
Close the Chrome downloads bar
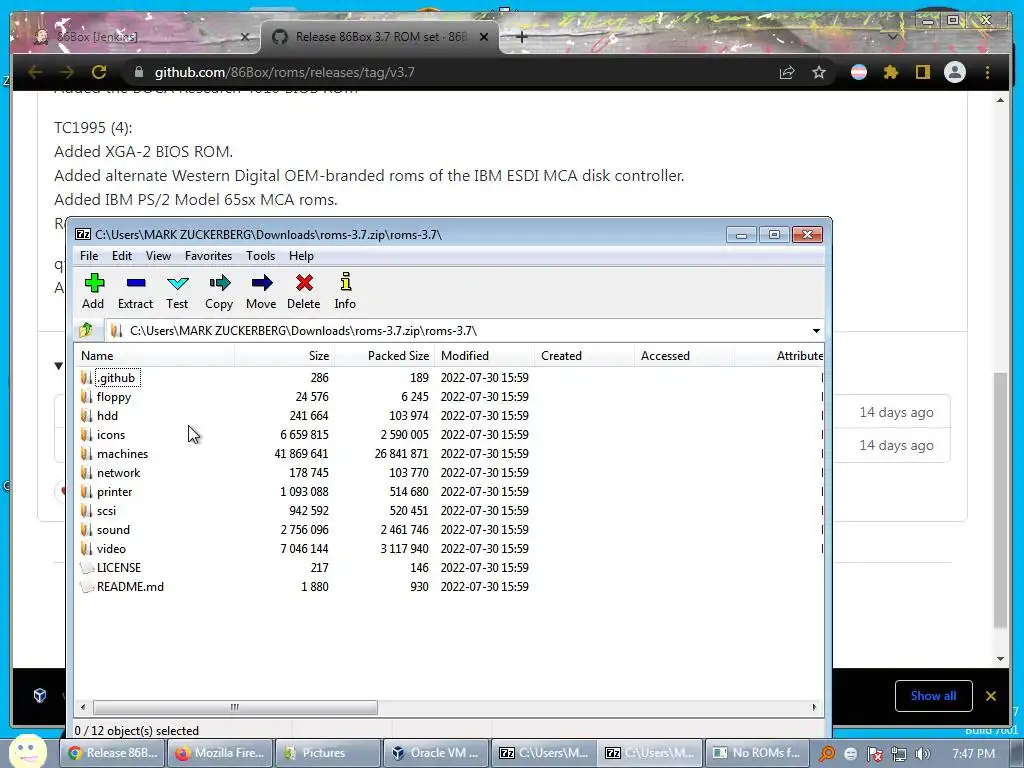[991, 696]
